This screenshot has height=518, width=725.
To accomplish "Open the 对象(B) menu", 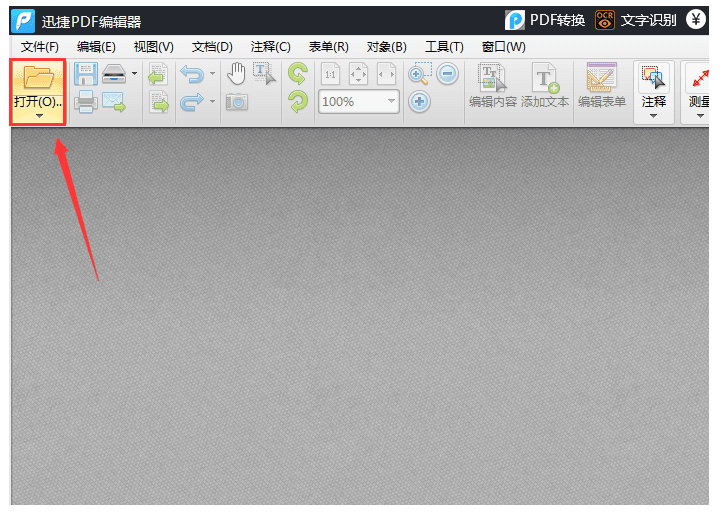I will pos(387,47).
